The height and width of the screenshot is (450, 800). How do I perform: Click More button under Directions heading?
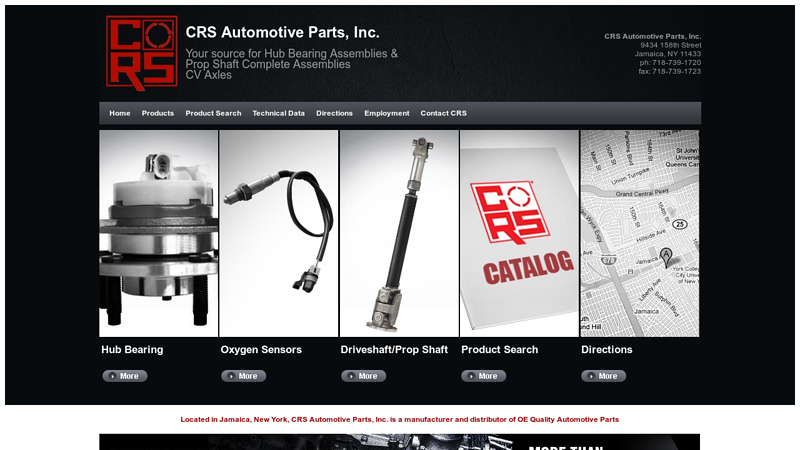[x=604, y=376]
